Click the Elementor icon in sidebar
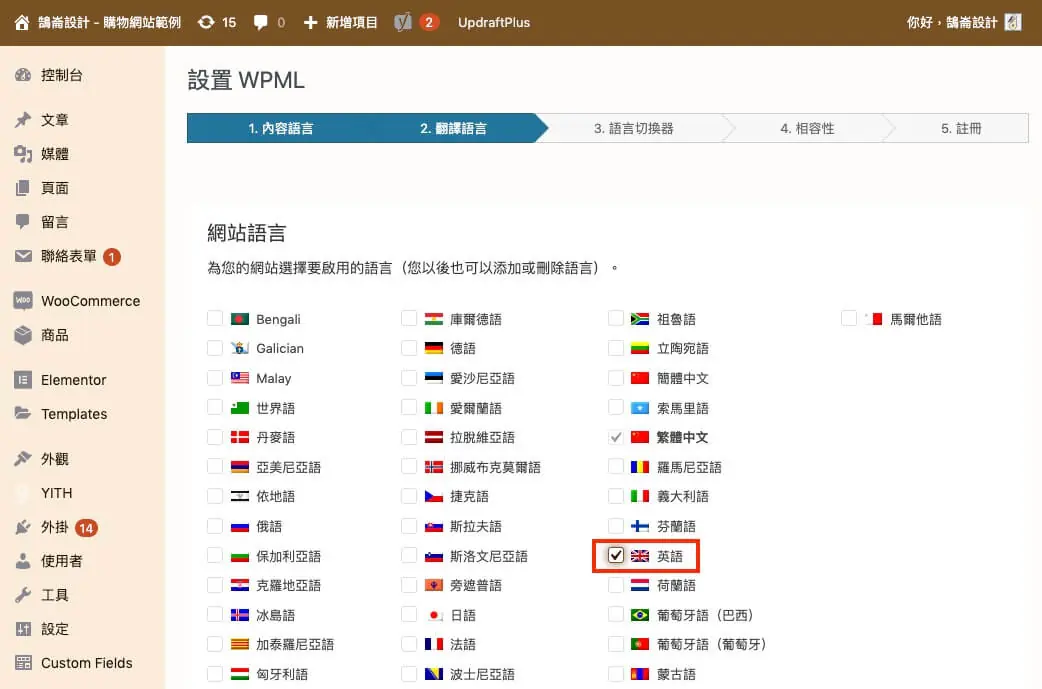1042x689 pixels. (x=23, y=380)
